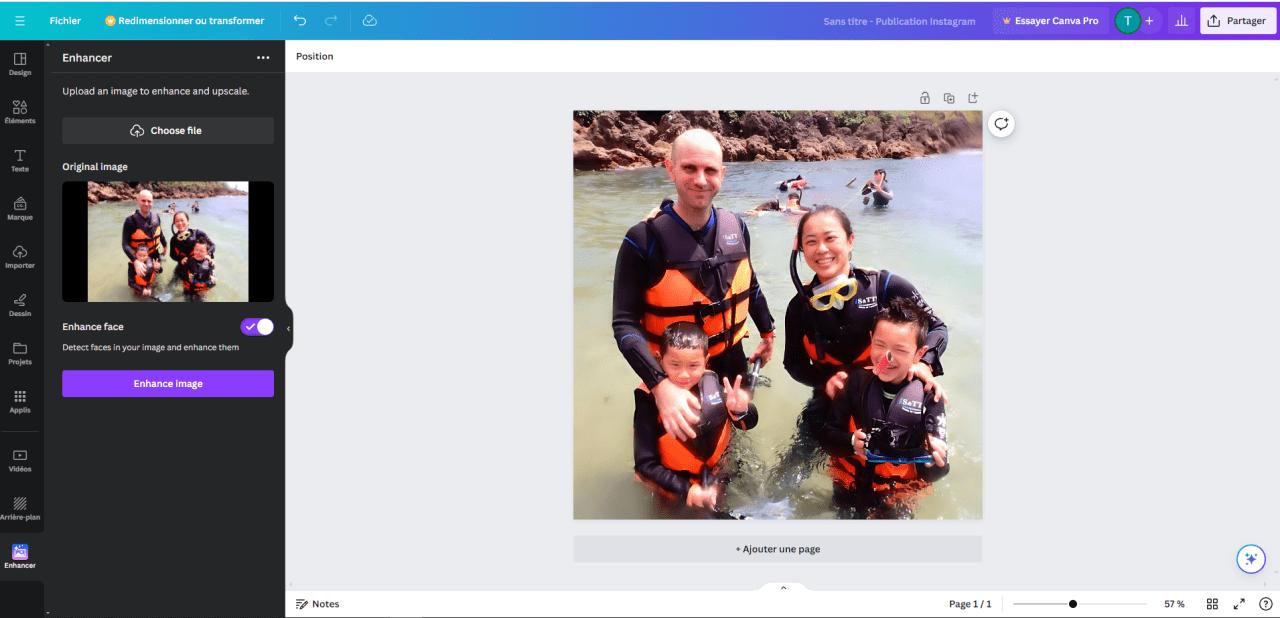The image size is (1280, 618).
Task: Click the comment refresh bubble icon
Action: 1001,124
